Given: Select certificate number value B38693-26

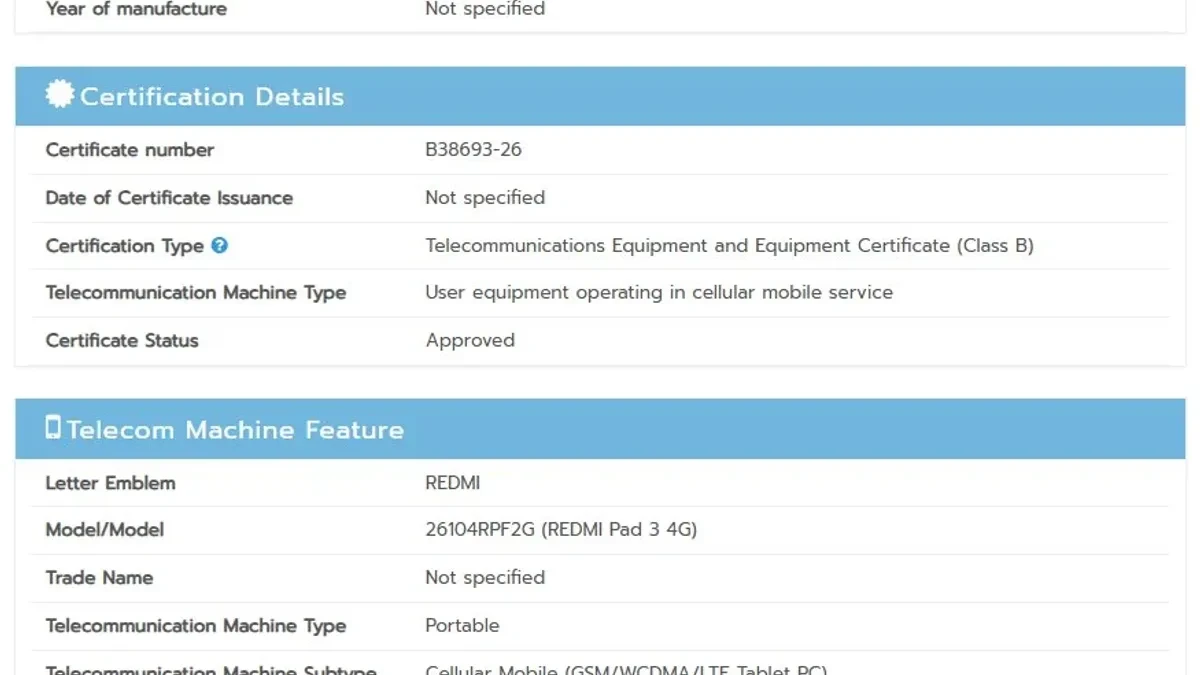Looking at the screenshot, I should click(x=474, y=150).
